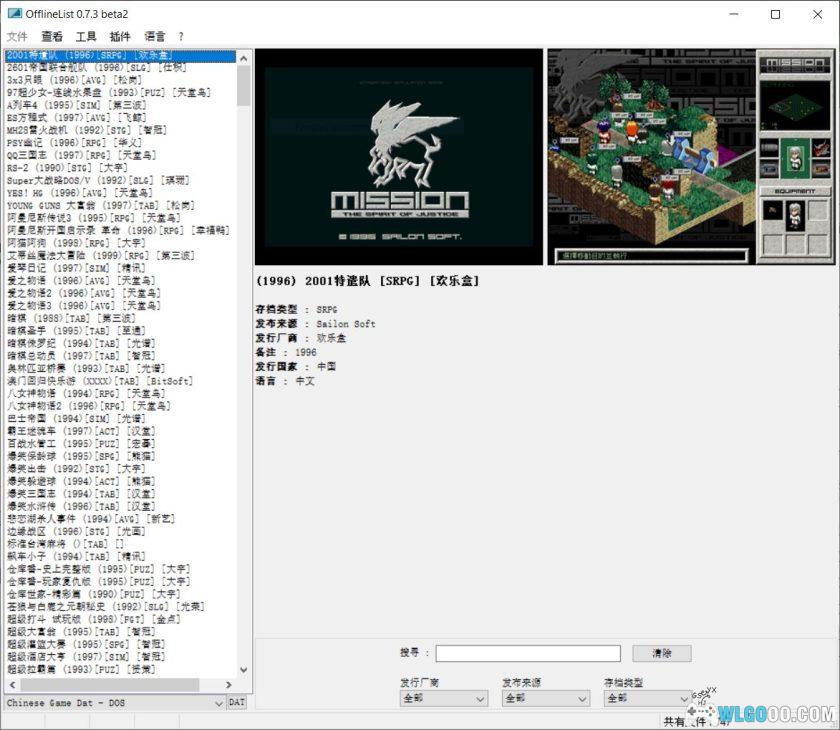Open the 查看 menu
Image resolution: width=840 pixels, height=730 pixels.
click(x=52, y=36)
